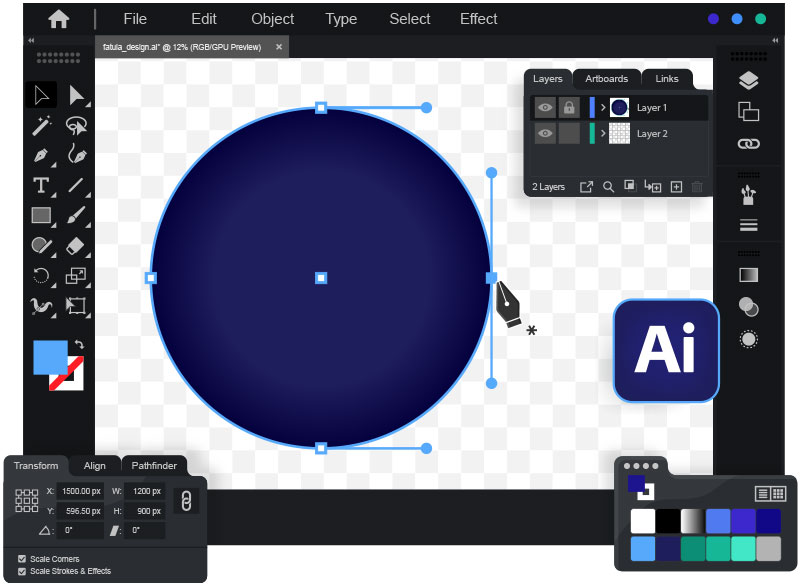Select the Shaper tool
The image size is (800, 586).
point(41,245)
